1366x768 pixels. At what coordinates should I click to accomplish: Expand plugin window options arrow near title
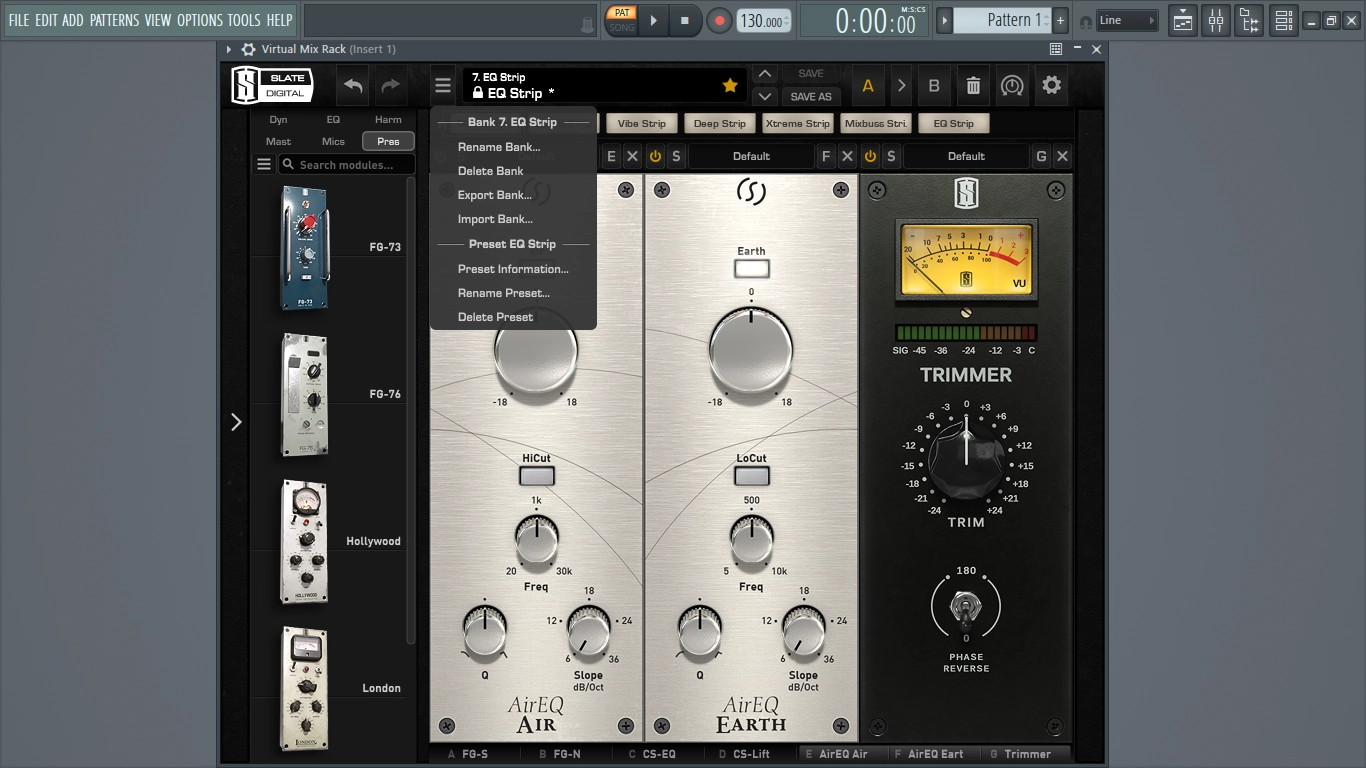[229, 49]
